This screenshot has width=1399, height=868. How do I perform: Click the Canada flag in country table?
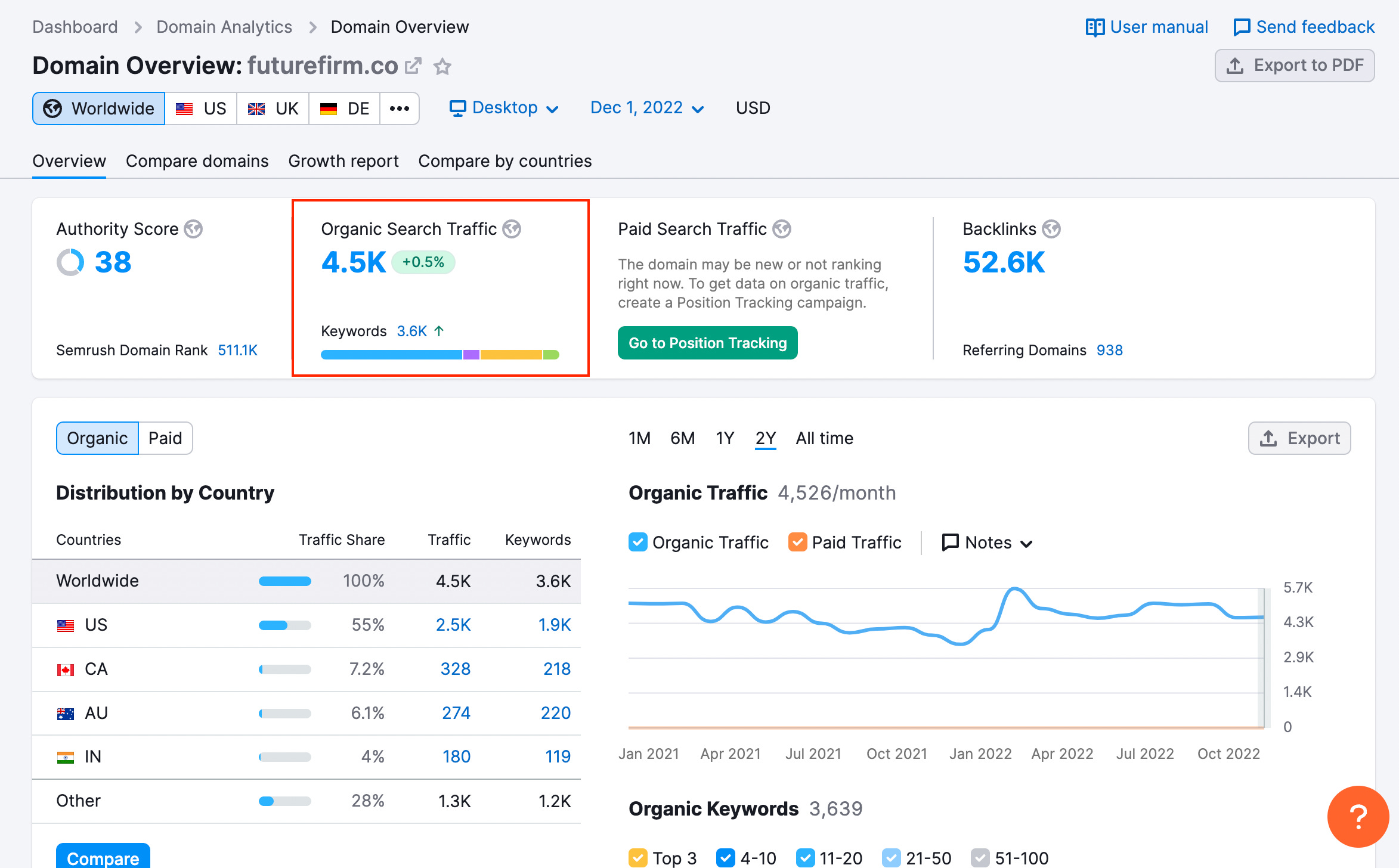(x=66, y=669)
